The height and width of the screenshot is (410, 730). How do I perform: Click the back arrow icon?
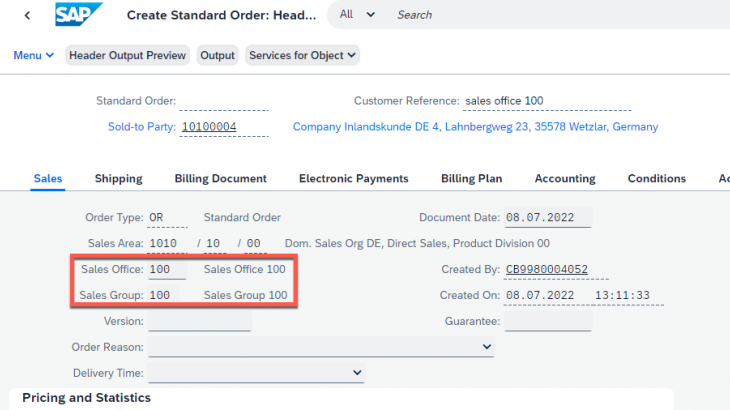(27, 15)
